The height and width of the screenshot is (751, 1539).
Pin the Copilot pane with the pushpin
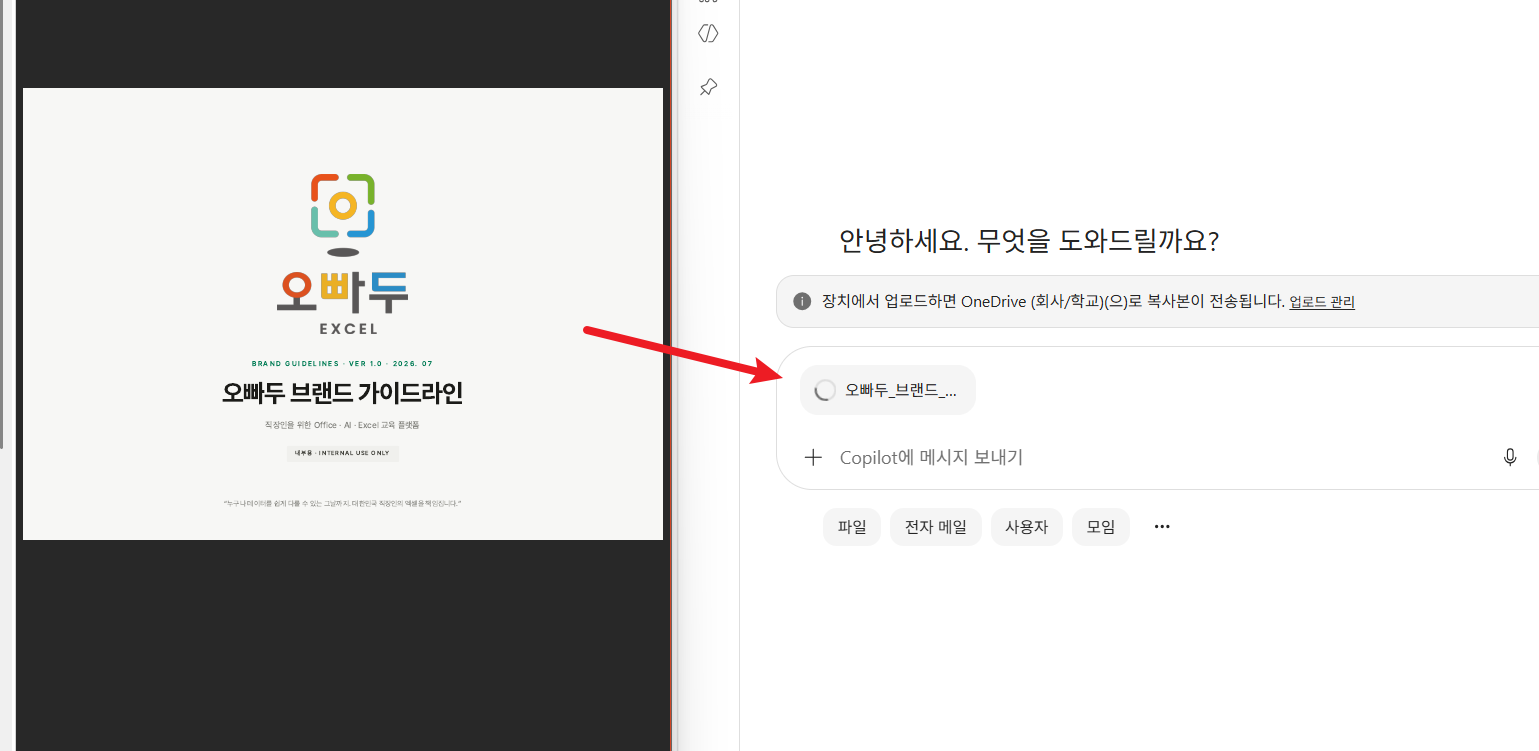point(708,87)
